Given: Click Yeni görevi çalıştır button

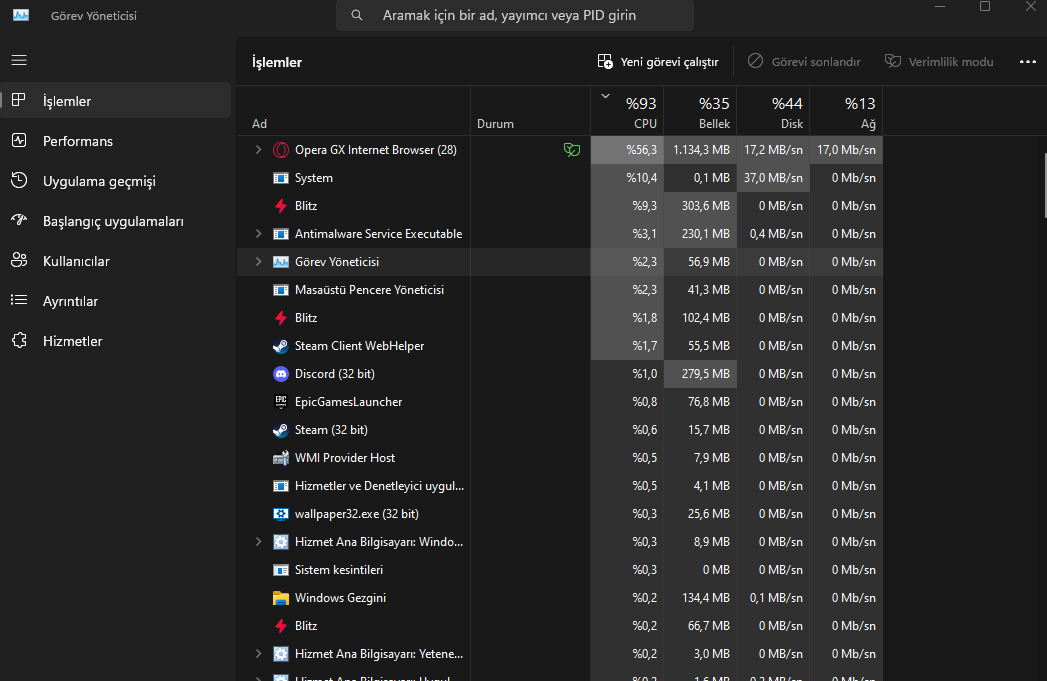Looking at the screenshot, I should [x=658, y=62].
